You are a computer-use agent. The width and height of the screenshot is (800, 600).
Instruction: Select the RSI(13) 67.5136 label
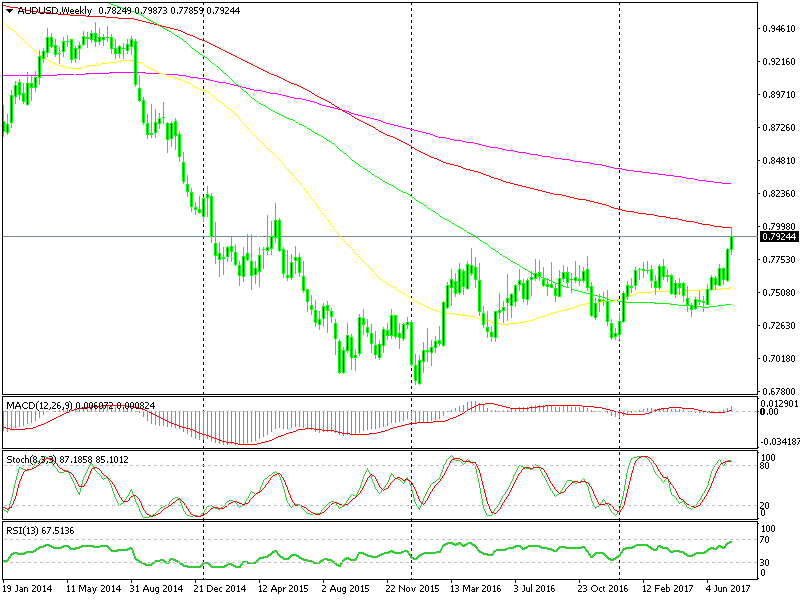[x=40, y=531]
